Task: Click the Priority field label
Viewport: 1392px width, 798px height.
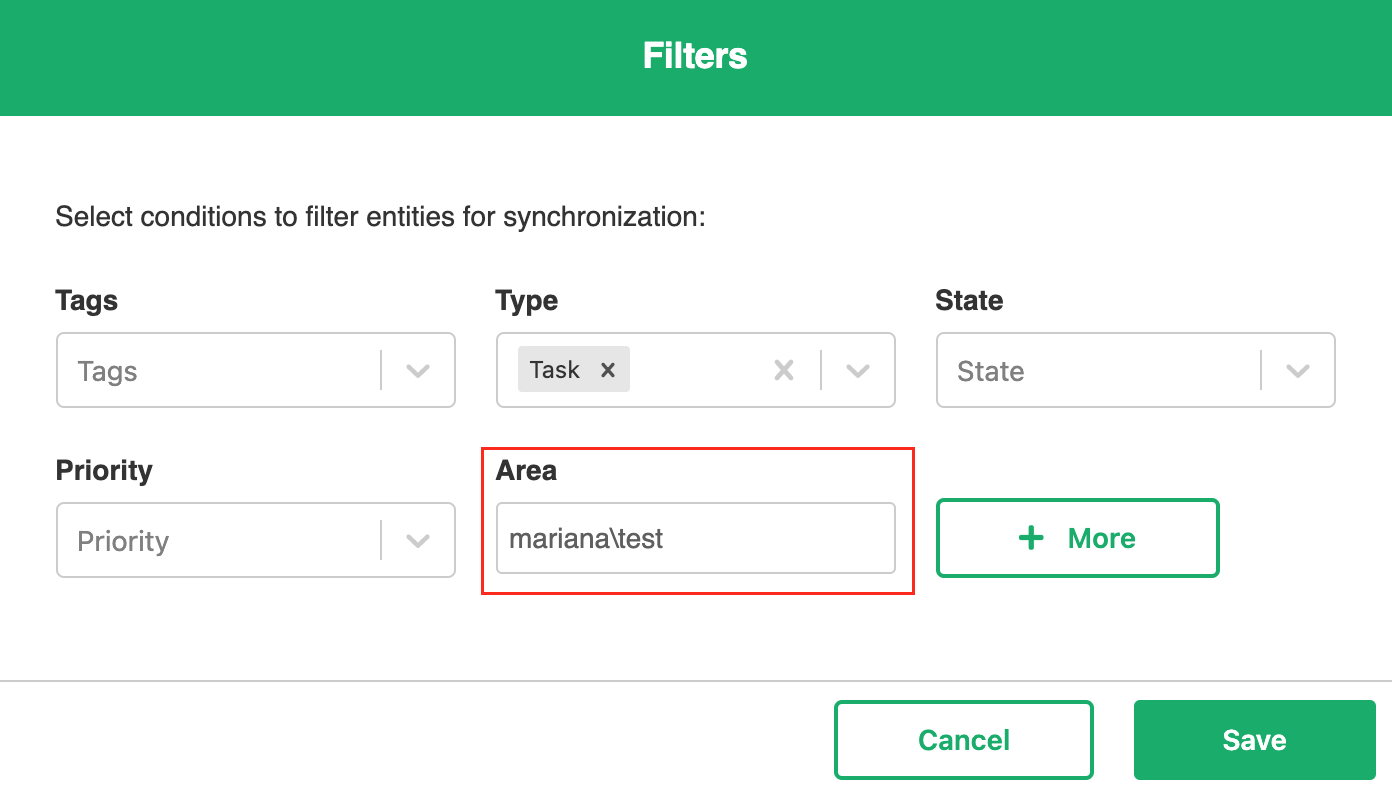Action: (x=104, y=470)
